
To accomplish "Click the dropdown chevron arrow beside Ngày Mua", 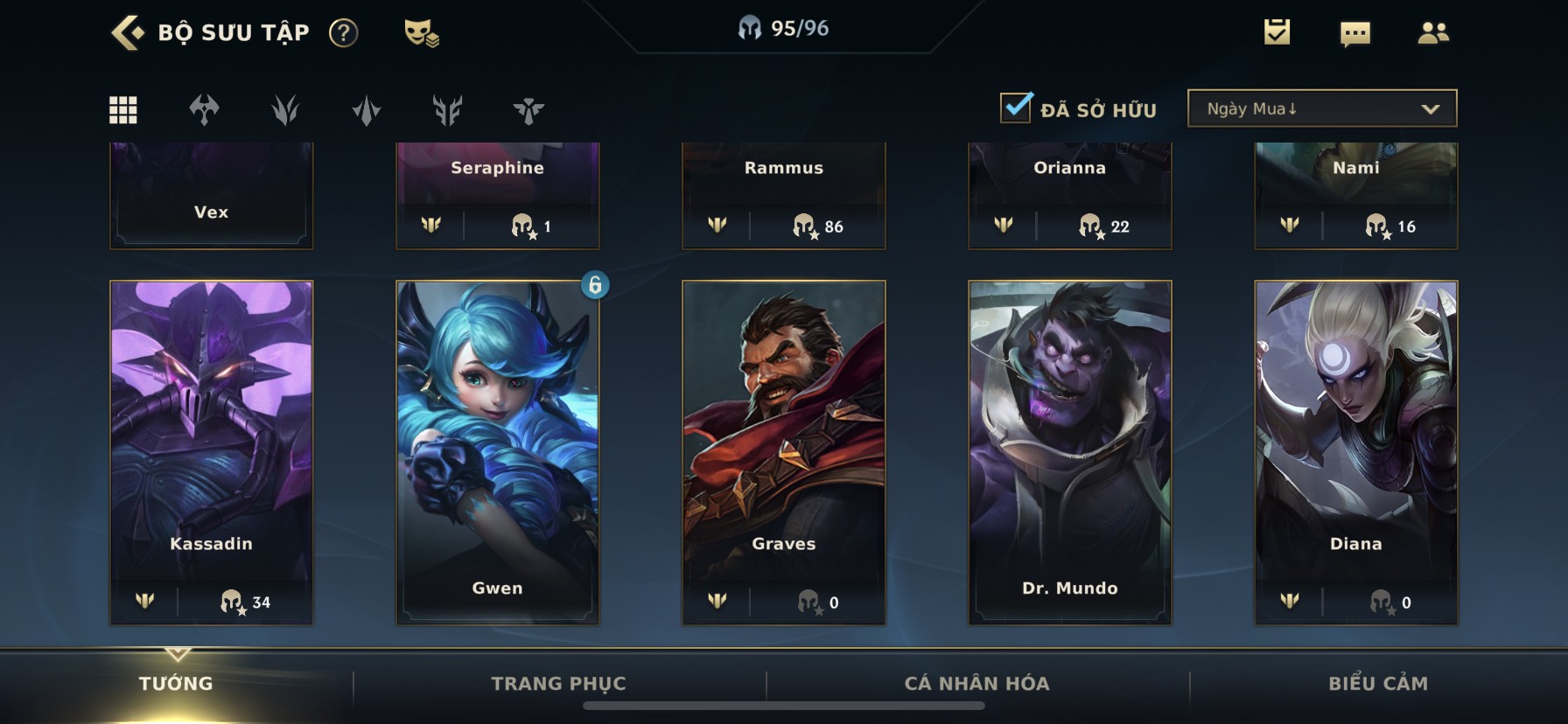I will (x=1431, y=109).
